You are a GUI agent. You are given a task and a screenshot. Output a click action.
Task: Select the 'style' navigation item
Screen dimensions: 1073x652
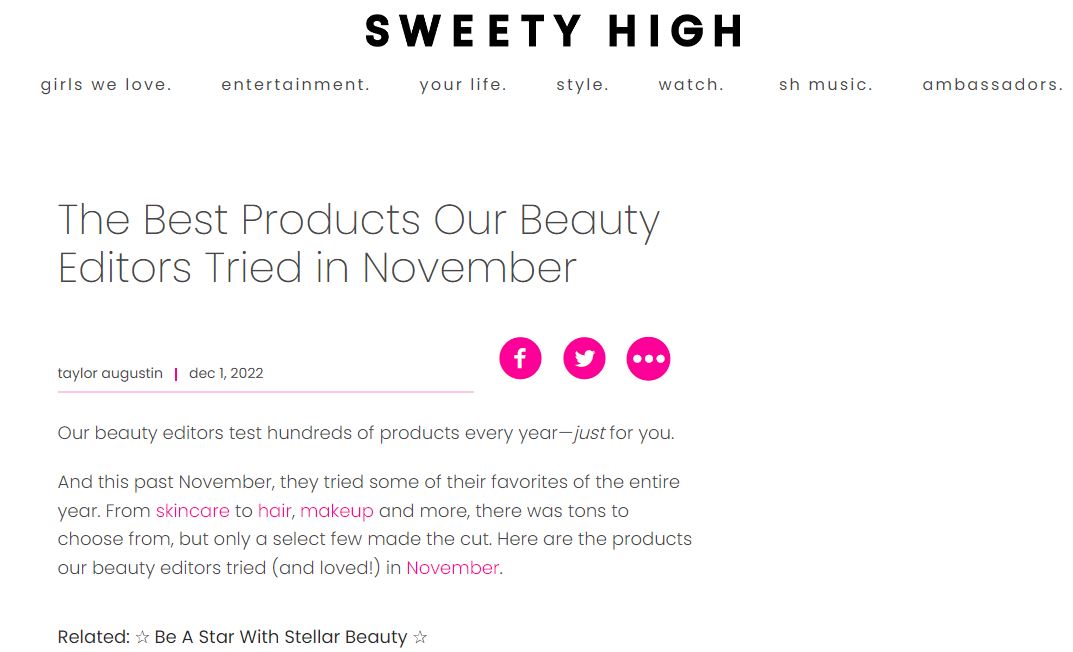pyautogui.click(x=582, y=85)
